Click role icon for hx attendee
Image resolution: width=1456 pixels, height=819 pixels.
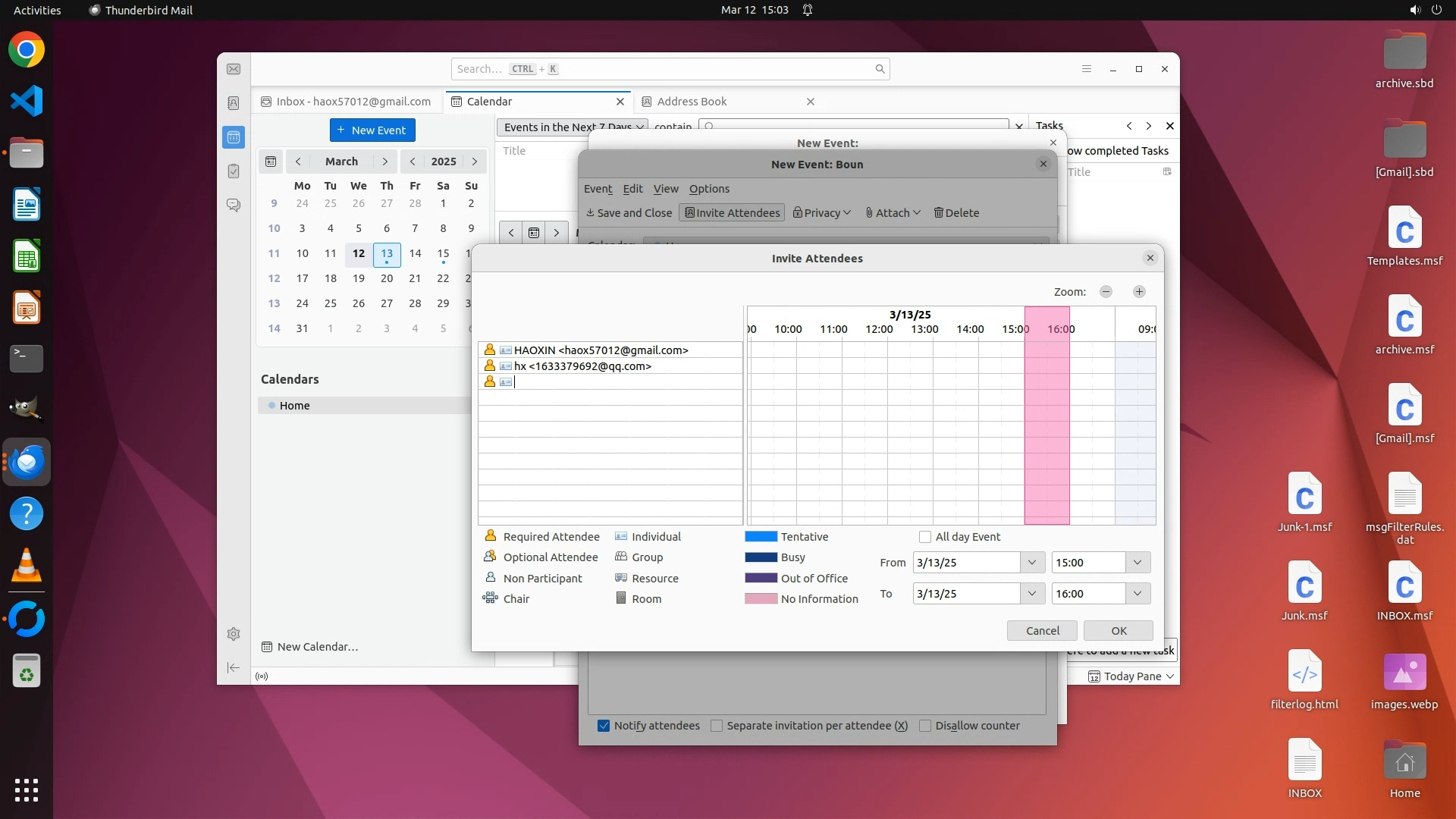[x=490, y=366]
